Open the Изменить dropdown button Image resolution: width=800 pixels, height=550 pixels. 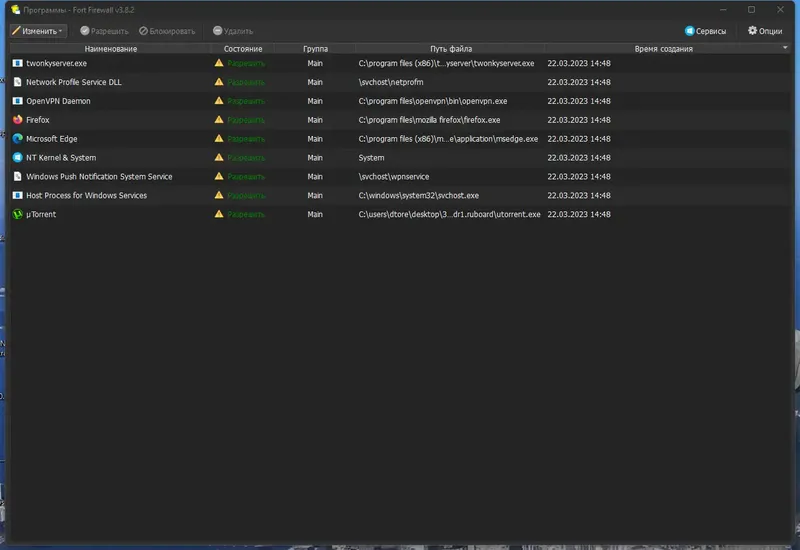(38, 31)
